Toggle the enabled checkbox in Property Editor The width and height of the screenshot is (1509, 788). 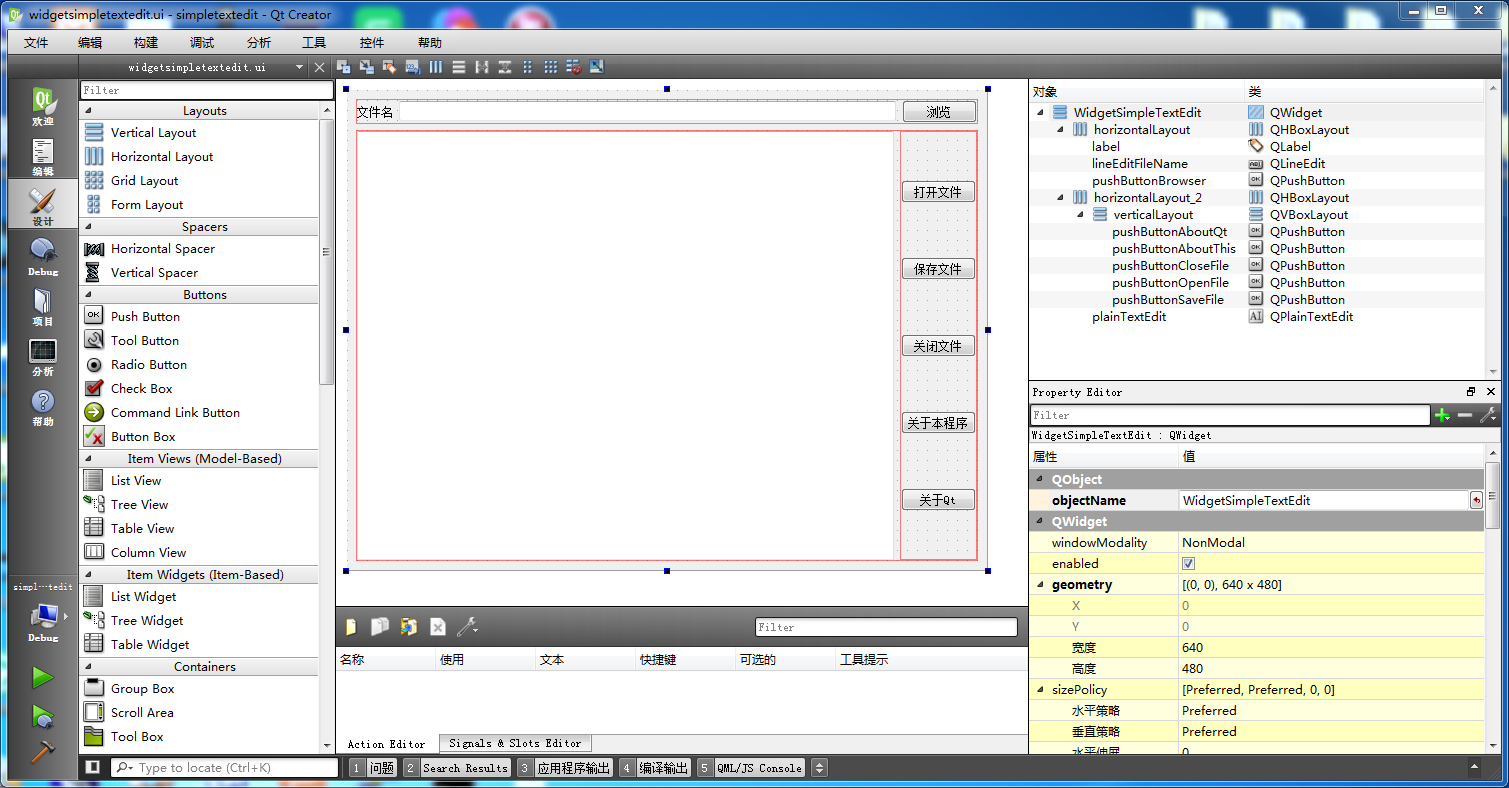point(1188,563)
